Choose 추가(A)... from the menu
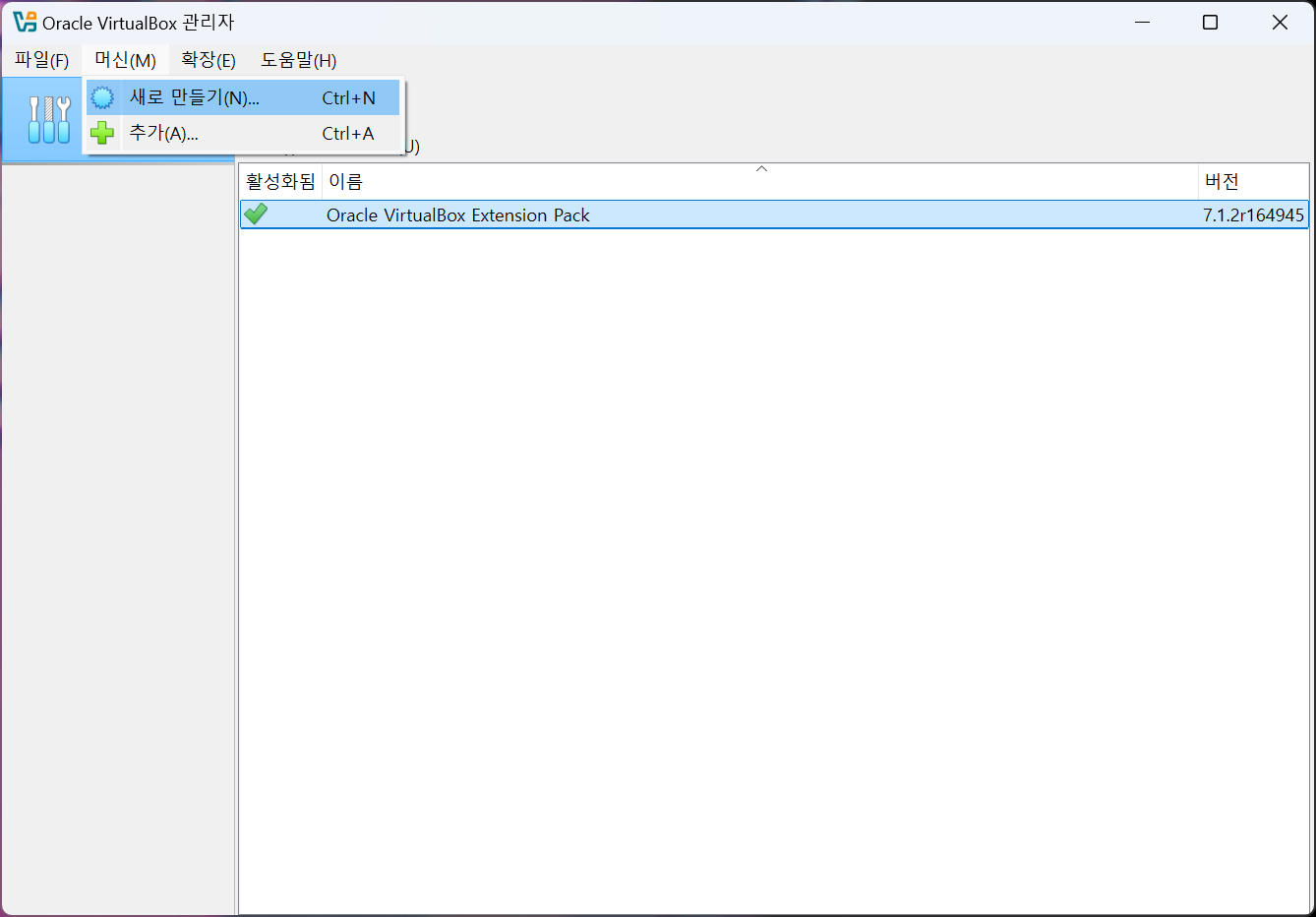1316x917 pixels. 243,133
